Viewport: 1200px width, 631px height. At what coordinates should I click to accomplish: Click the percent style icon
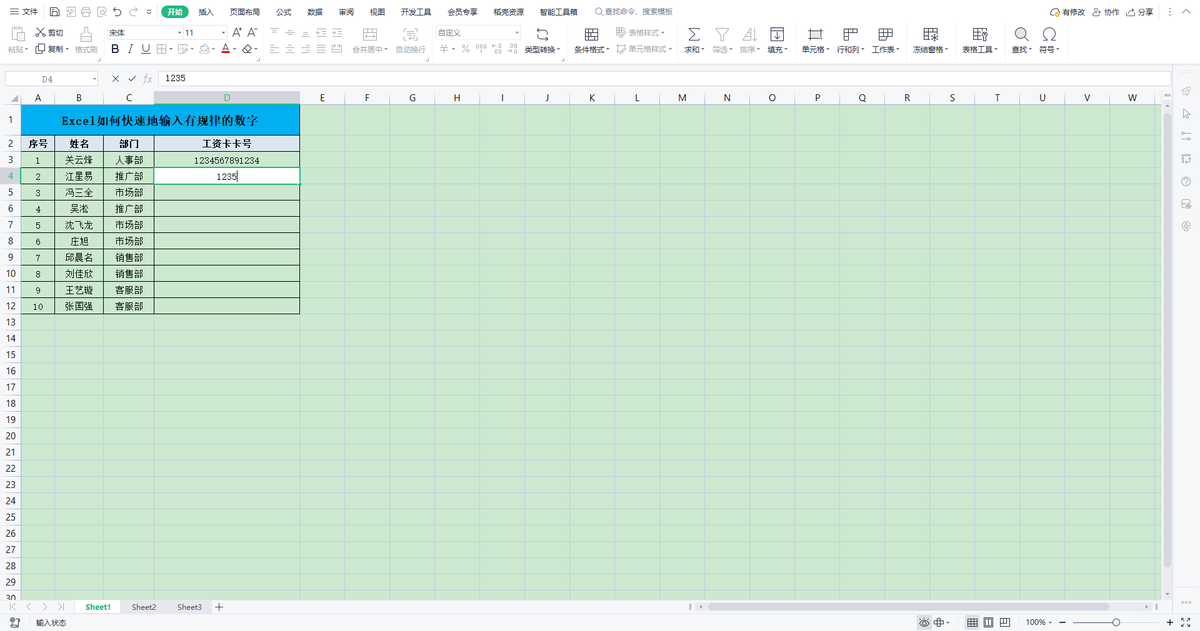[465, 49]
